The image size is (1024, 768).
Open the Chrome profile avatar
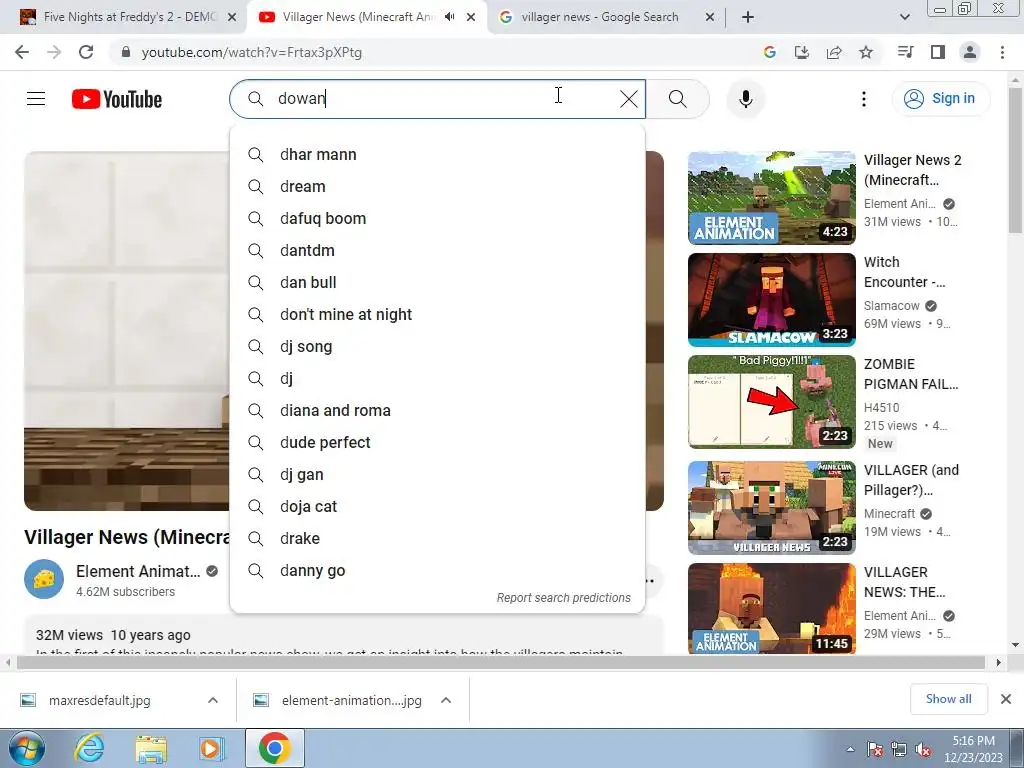click(x=970, y=52)
